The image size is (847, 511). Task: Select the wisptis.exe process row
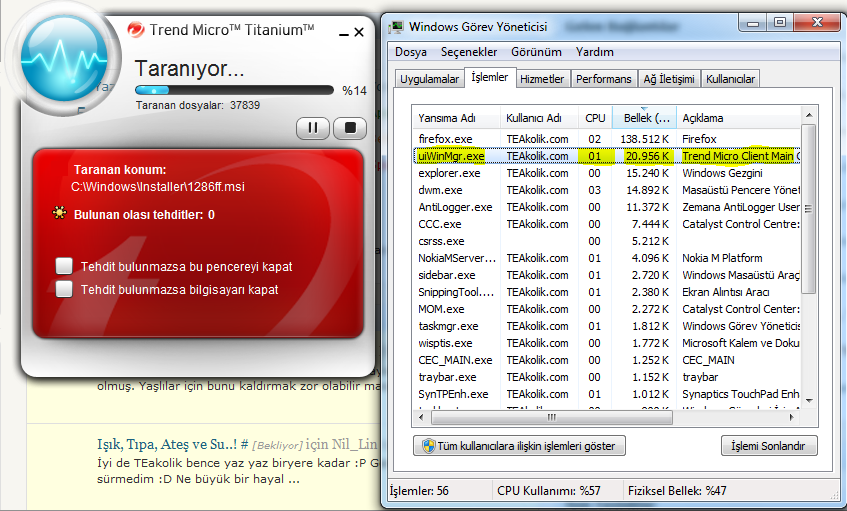coord(607,343)
